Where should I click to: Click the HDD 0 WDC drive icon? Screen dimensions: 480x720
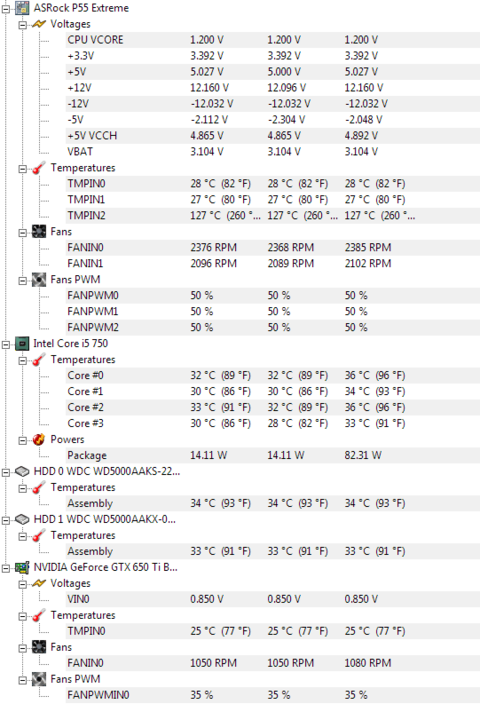point(22,472)
